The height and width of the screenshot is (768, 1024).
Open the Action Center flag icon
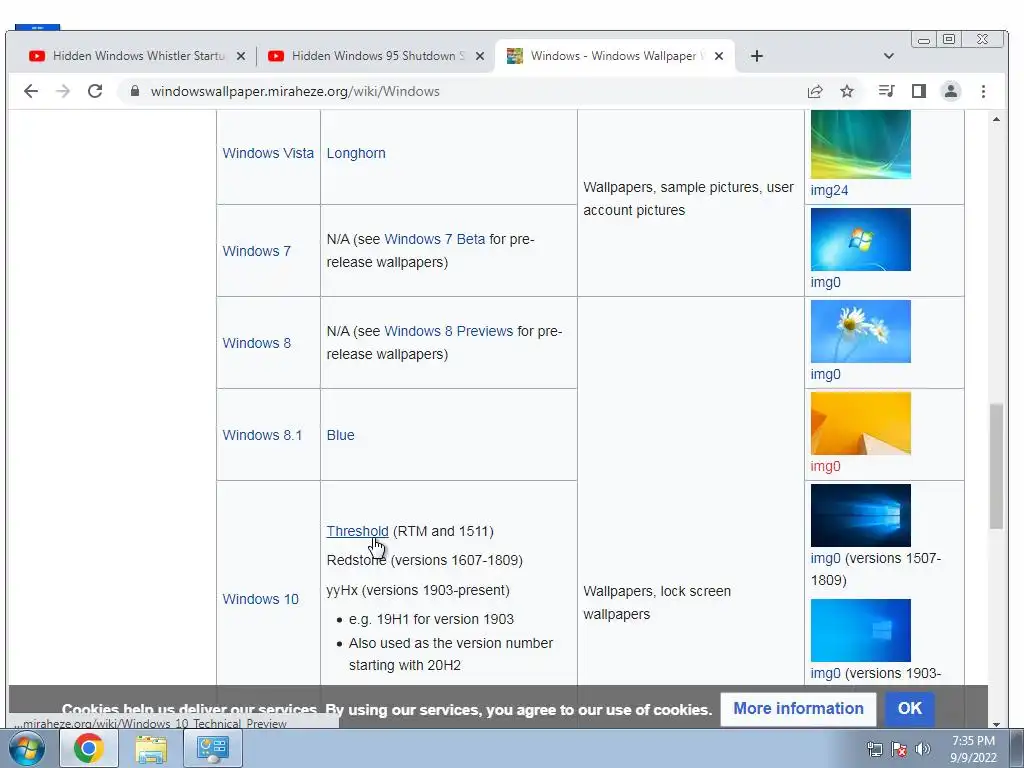899,749
